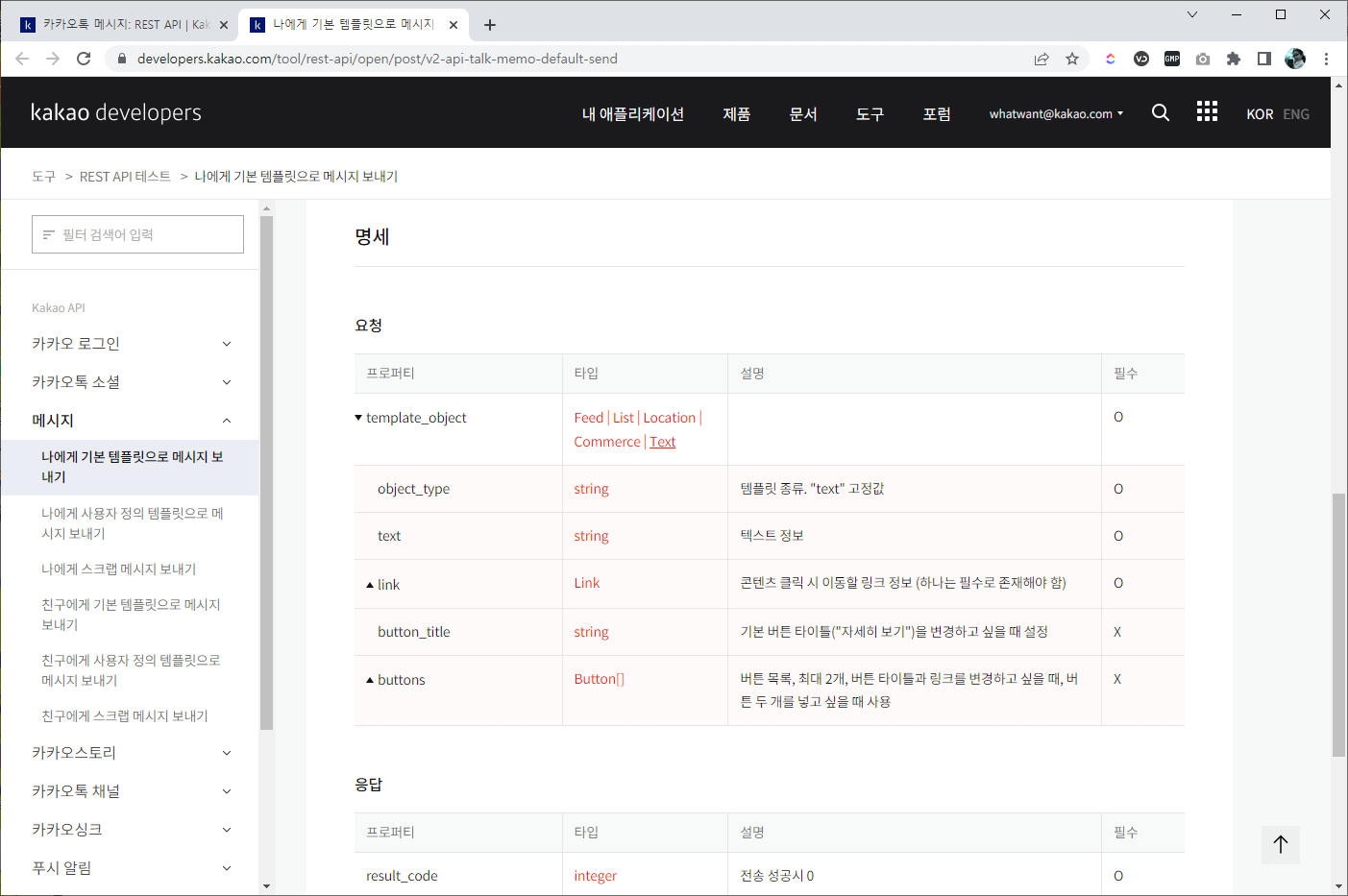The image size is (1348, 896).
Task: Click the Location type link
Action: point(670,418)
